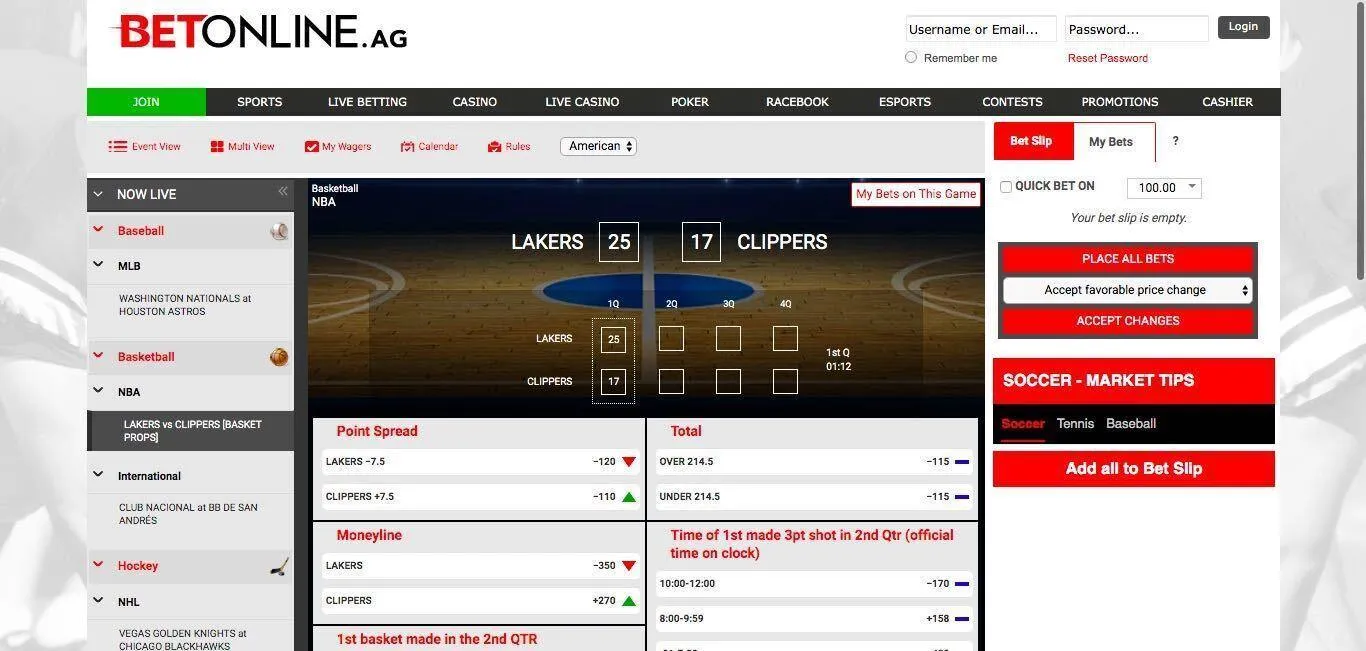Screen dimensions: 1366x651
Task: Open My Wagers checkmark icon
Action: click(312, 146)
